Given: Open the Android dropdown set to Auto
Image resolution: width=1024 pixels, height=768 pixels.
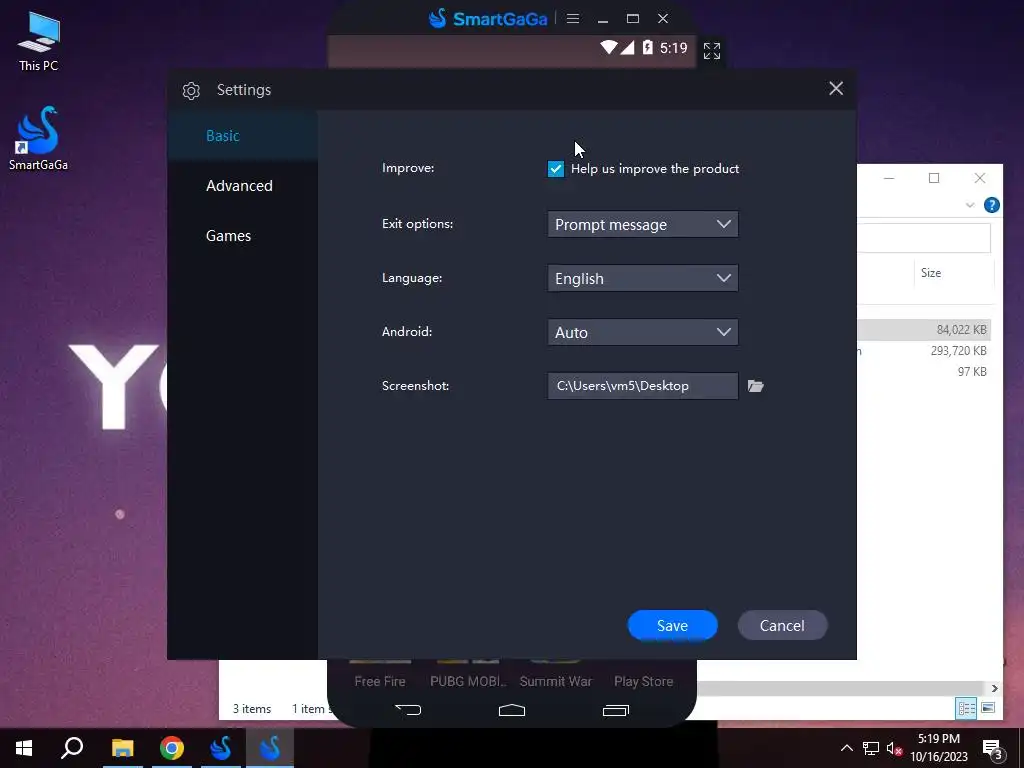Looking at the screenshot, I should pyautogui.click(x=643, y=332).
